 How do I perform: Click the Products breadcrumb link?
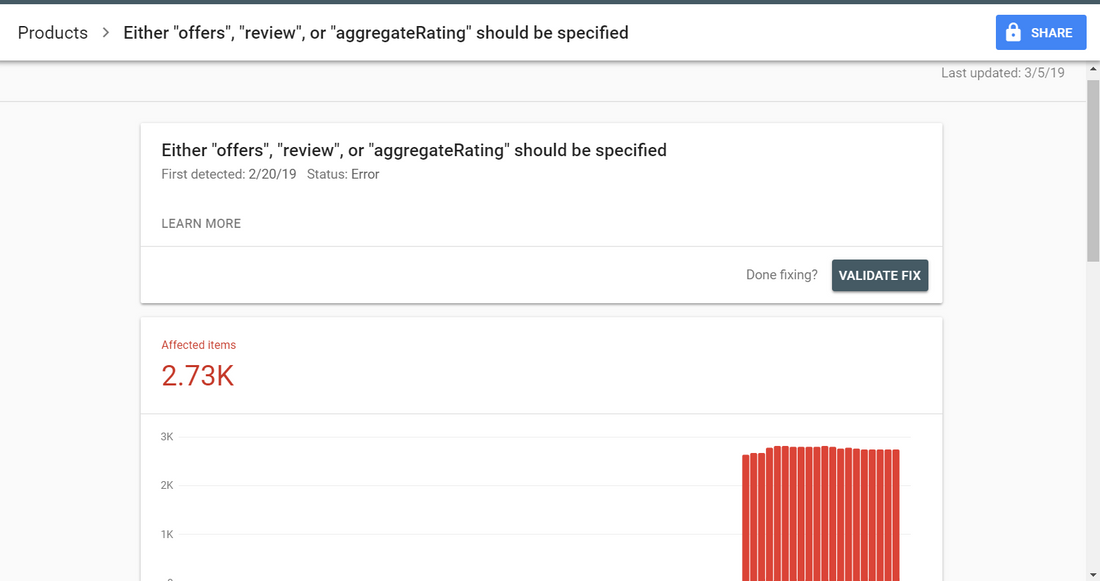coord(53,33)
